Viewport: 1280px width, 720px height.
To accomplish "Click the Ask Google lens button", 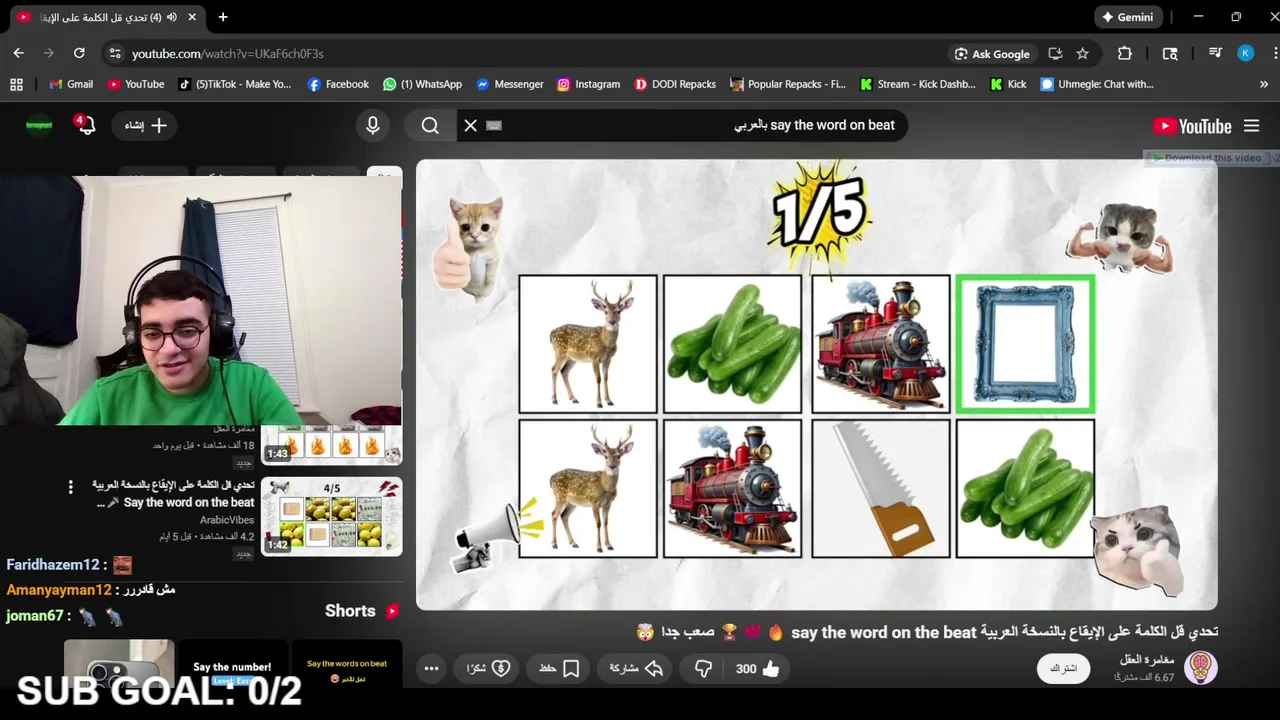I will pos(991,53).
